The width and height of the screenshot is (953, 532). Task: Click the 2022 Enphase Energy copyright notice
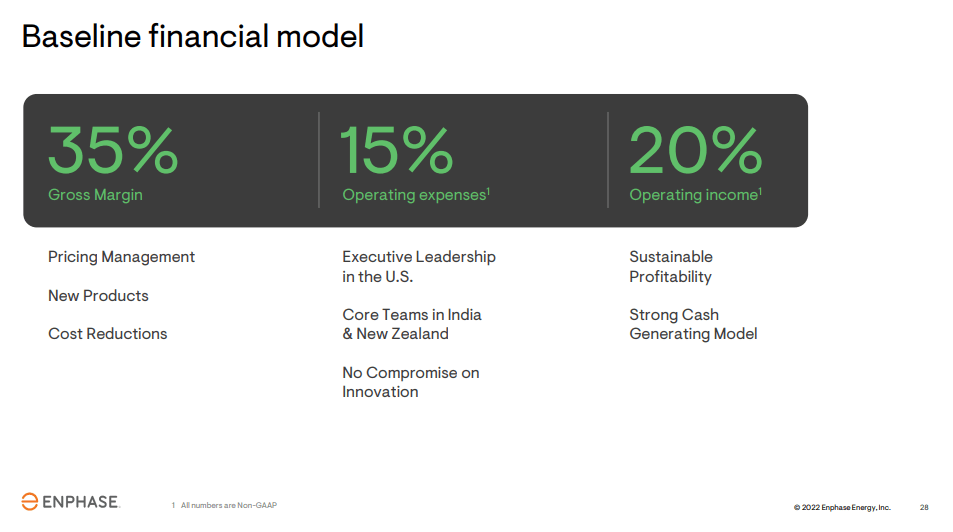click(x=841, y=507)
